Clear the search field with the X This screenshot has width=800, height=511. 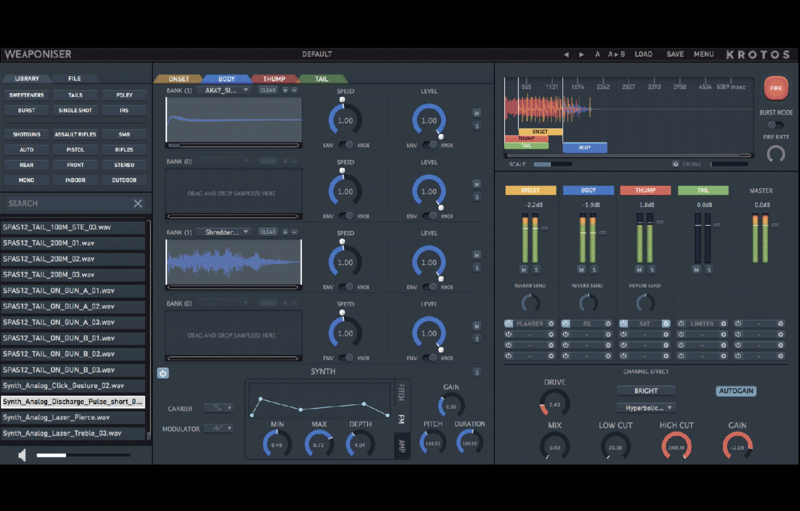[x=138, y=203]
